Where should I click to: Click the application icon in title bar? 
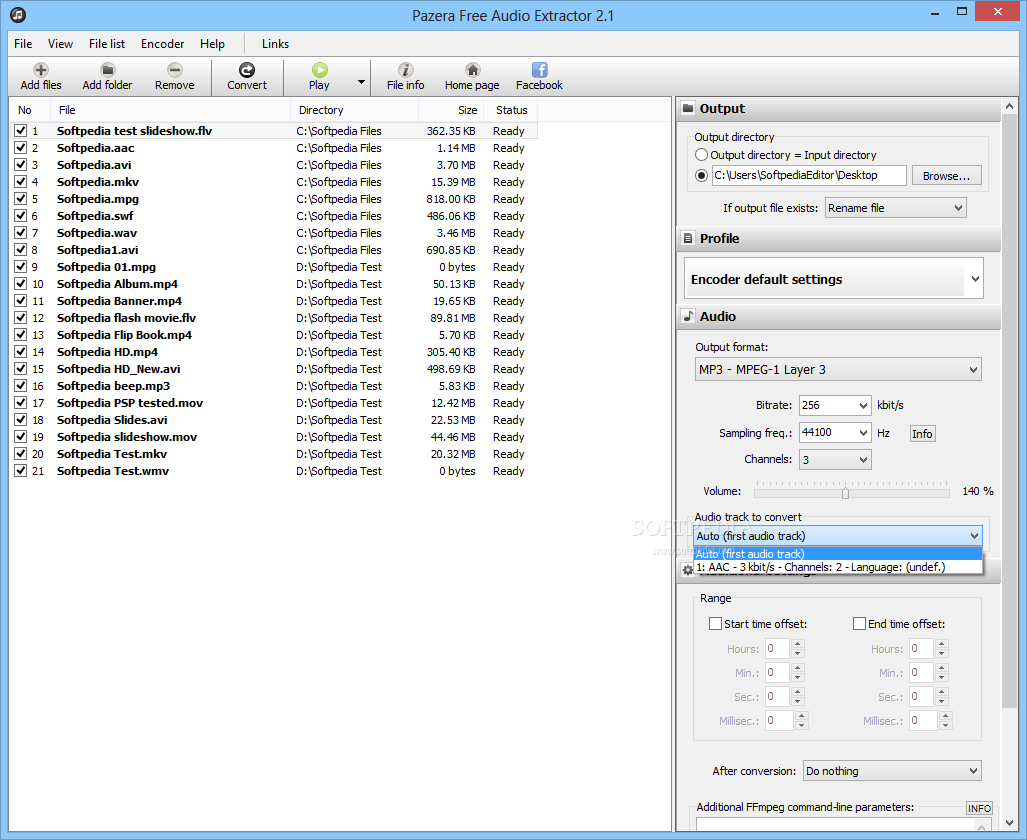(18, 14)
